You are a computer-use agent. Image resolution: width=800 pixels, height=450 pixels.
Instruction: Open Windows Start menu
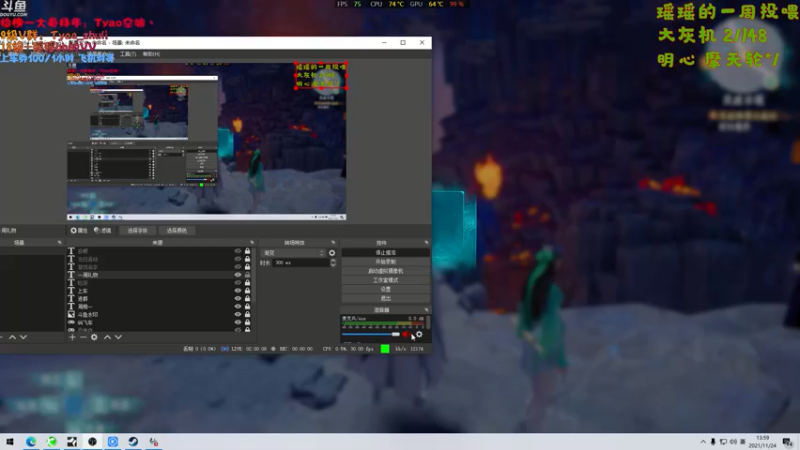pyautogui.click(x=10, y=442)
